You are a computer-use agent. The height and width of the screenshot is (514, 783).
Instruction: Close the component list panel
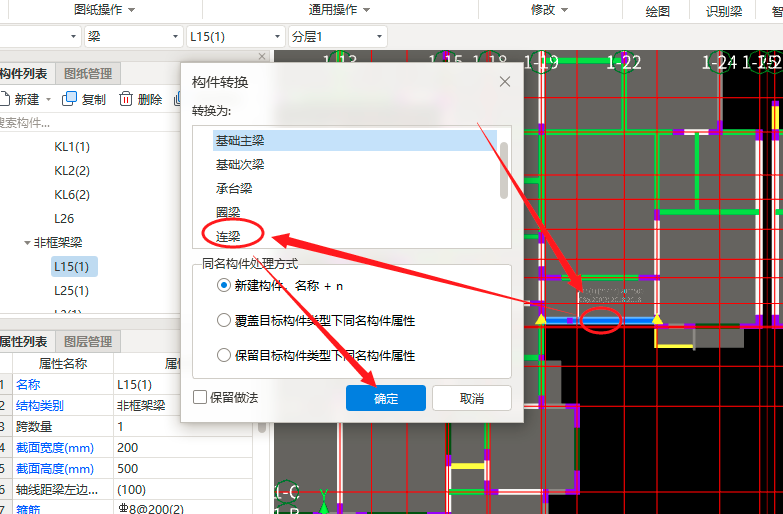click(262, 56)
